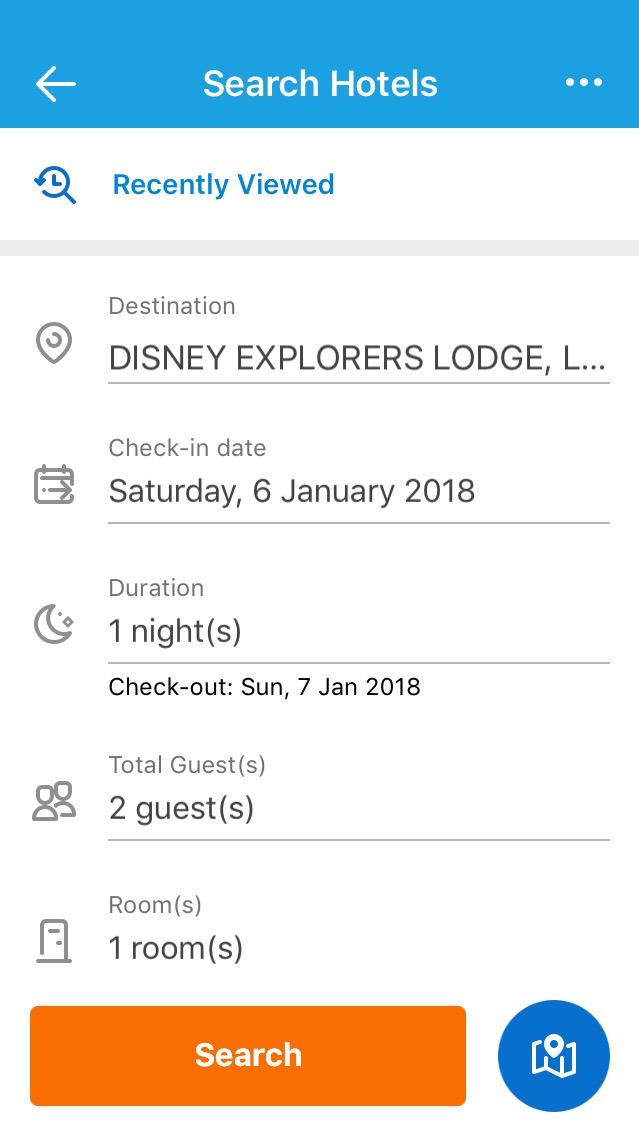Screen dimensions: 639x1136
Task: Click the check-in calendar icon
Action: [53, 483]
